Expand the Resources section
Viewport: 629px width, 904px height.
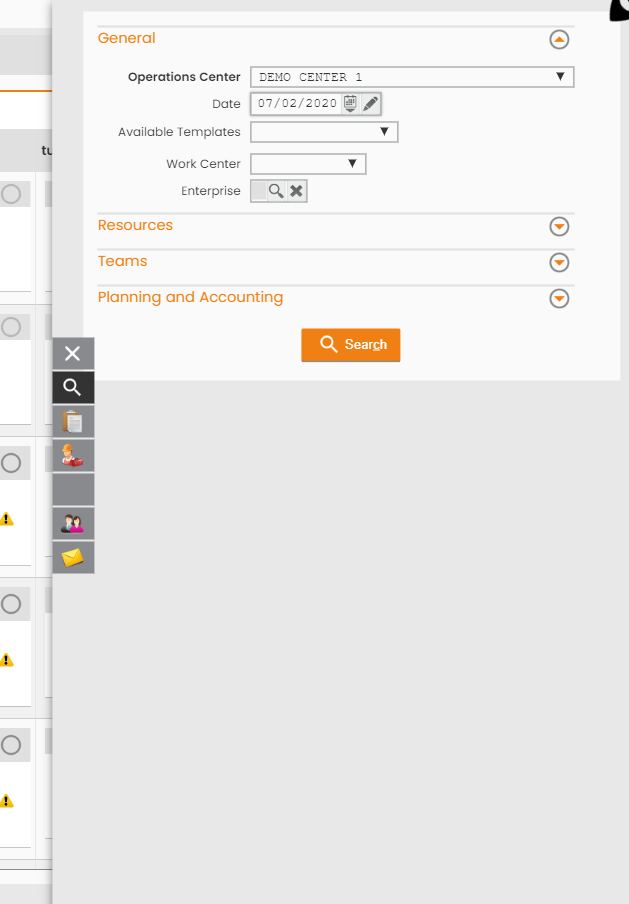pos(559,227)
